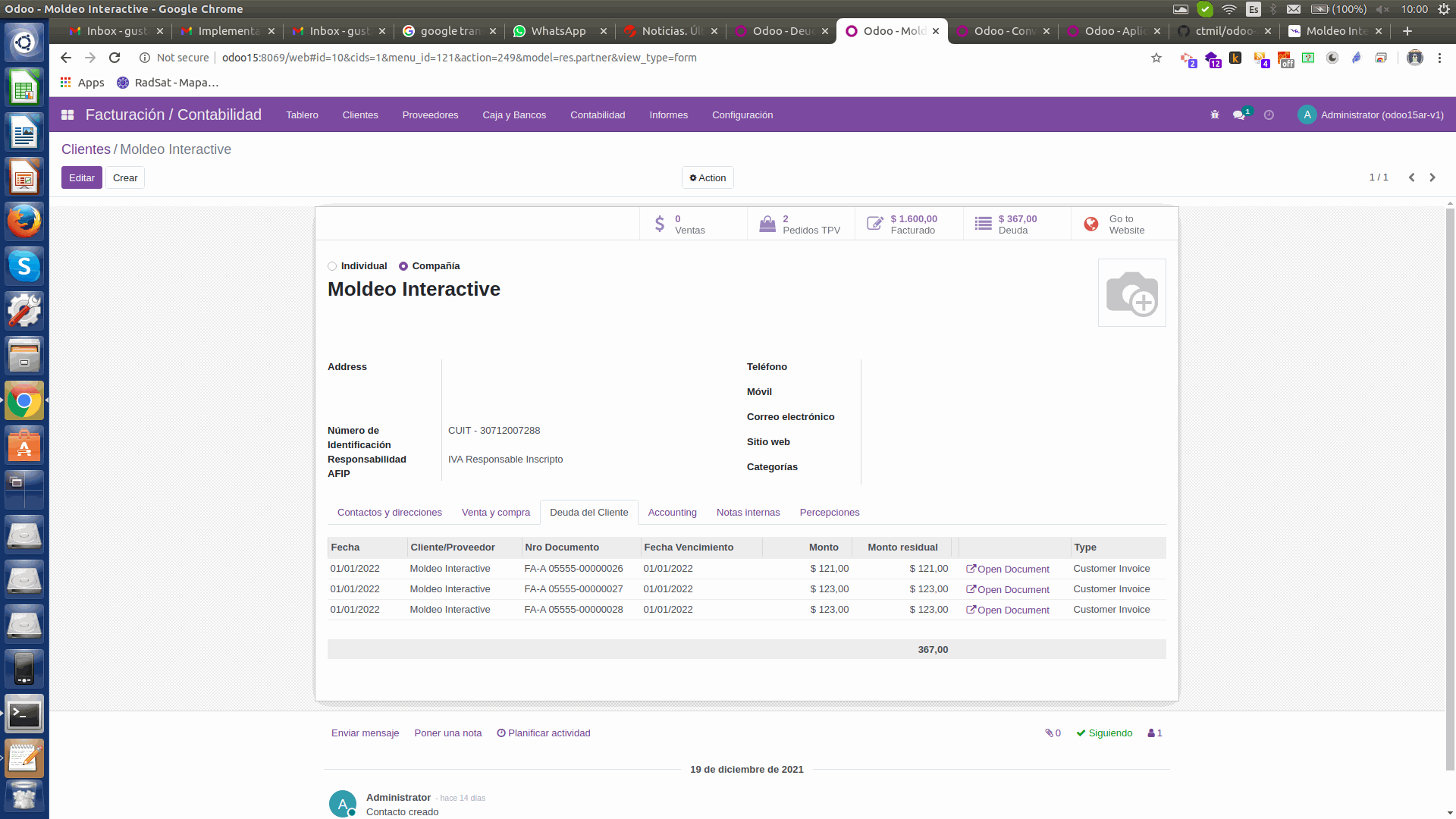Open the activities clock icon
The width and height of the screenshot is (1456, 819).
click(x=1269, y=115)
